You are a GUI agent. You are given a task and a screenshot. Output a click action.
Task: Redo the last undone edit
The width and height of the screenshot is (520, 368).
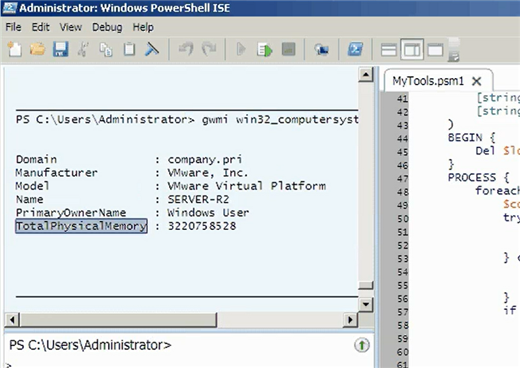coord(209,50)
